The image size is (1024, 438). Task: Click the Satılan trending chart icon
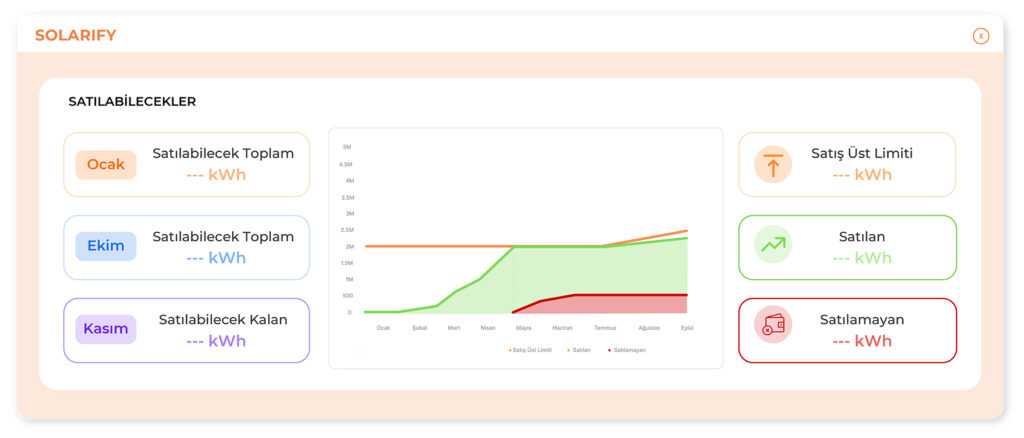pos(772,245)
